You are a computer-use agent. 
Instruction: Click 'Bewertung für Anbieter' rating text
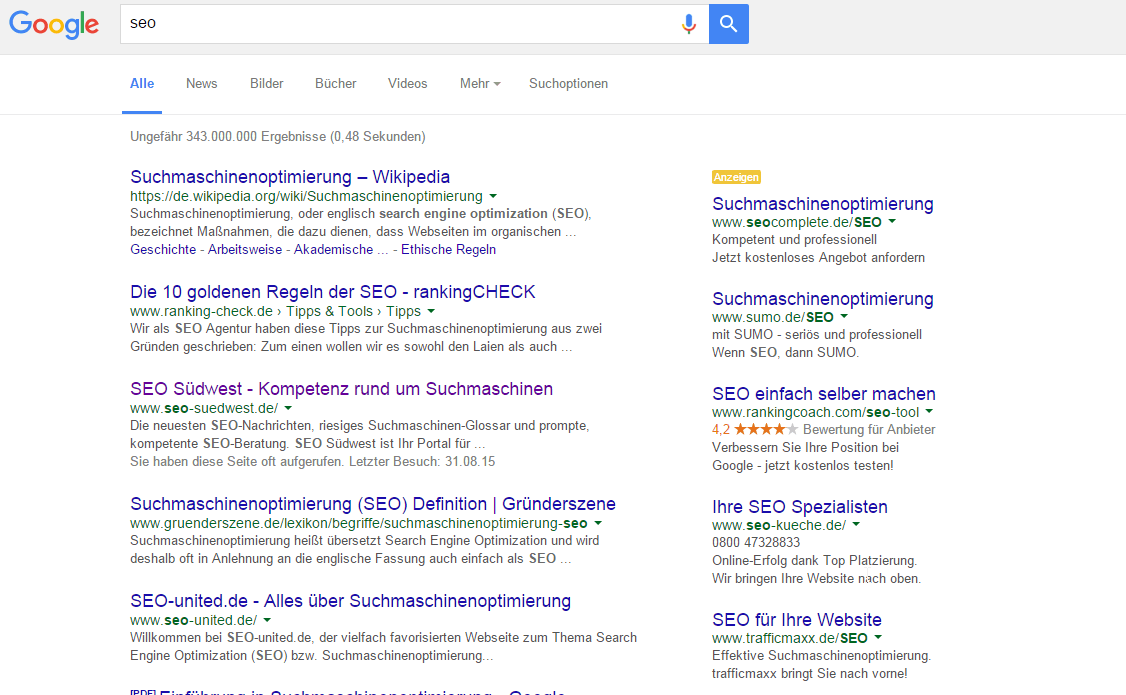[x=869, y=429]
